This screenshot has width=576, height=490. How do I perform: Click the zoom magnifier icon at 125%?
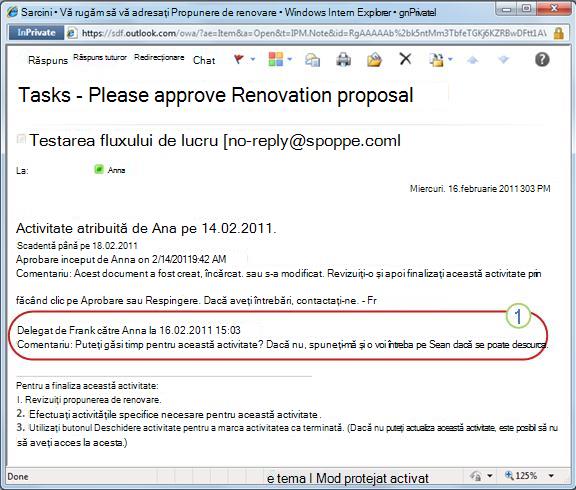[509, 475]
